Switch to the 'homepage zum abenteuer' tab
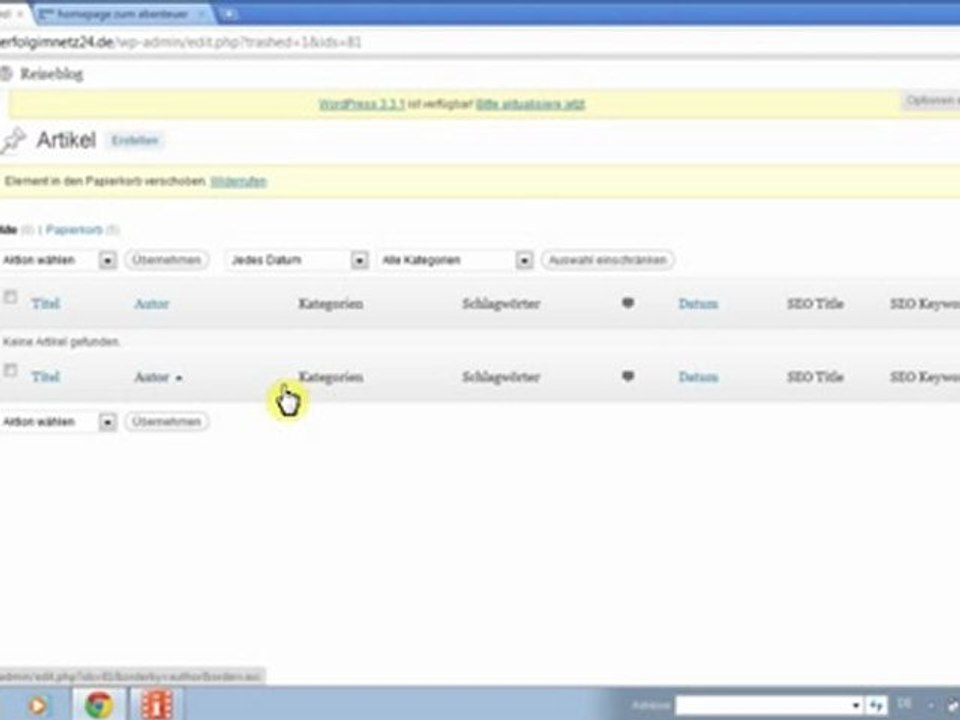The image size is (960, 720). point(122,13)
